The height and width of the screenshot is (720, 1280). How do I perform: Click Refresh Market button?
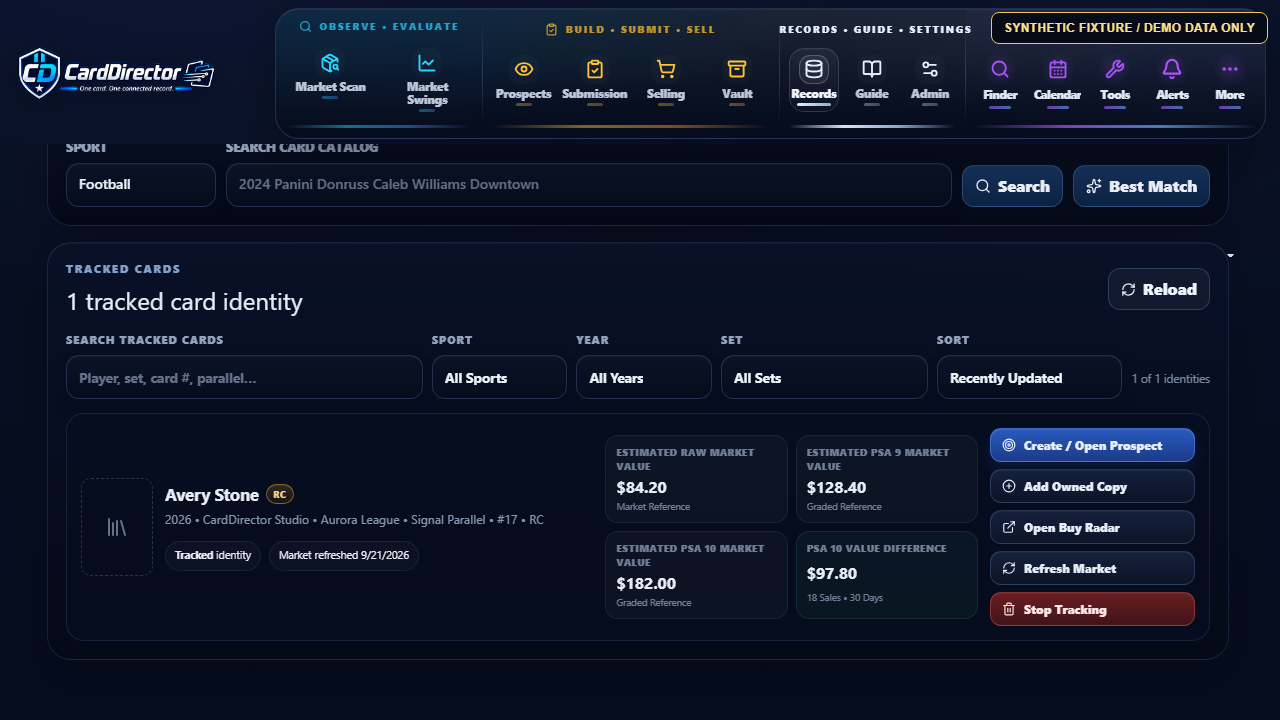pyautogui.click(x=1092, y=568)
